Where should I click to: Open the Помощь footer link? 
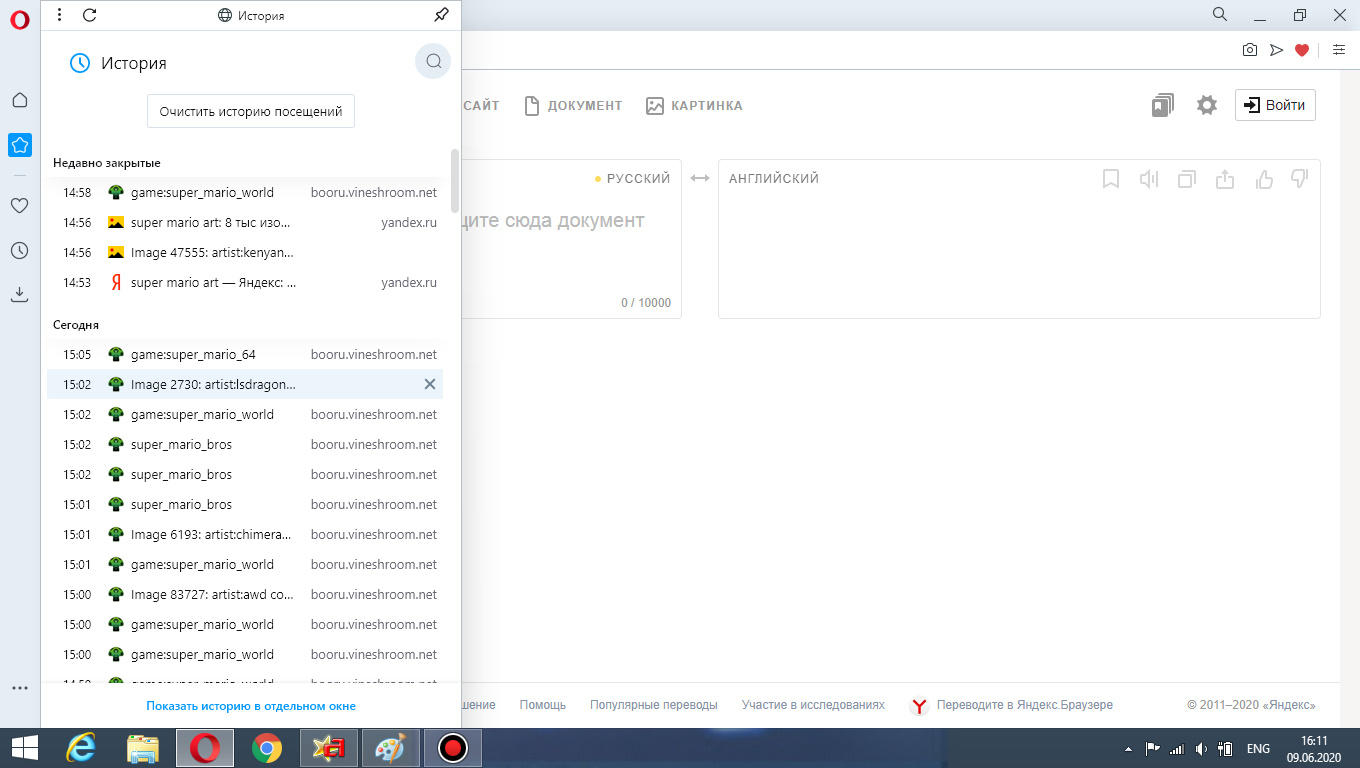tap(543, 705)
